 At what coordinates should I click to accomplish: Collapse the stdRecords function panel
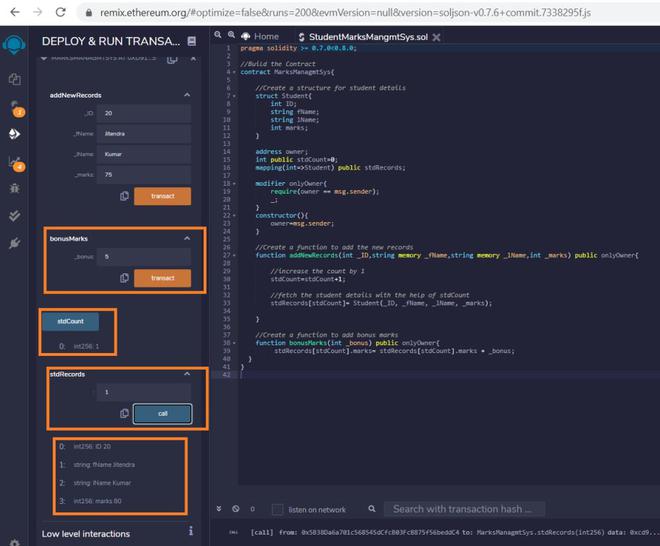click(187, 373)
